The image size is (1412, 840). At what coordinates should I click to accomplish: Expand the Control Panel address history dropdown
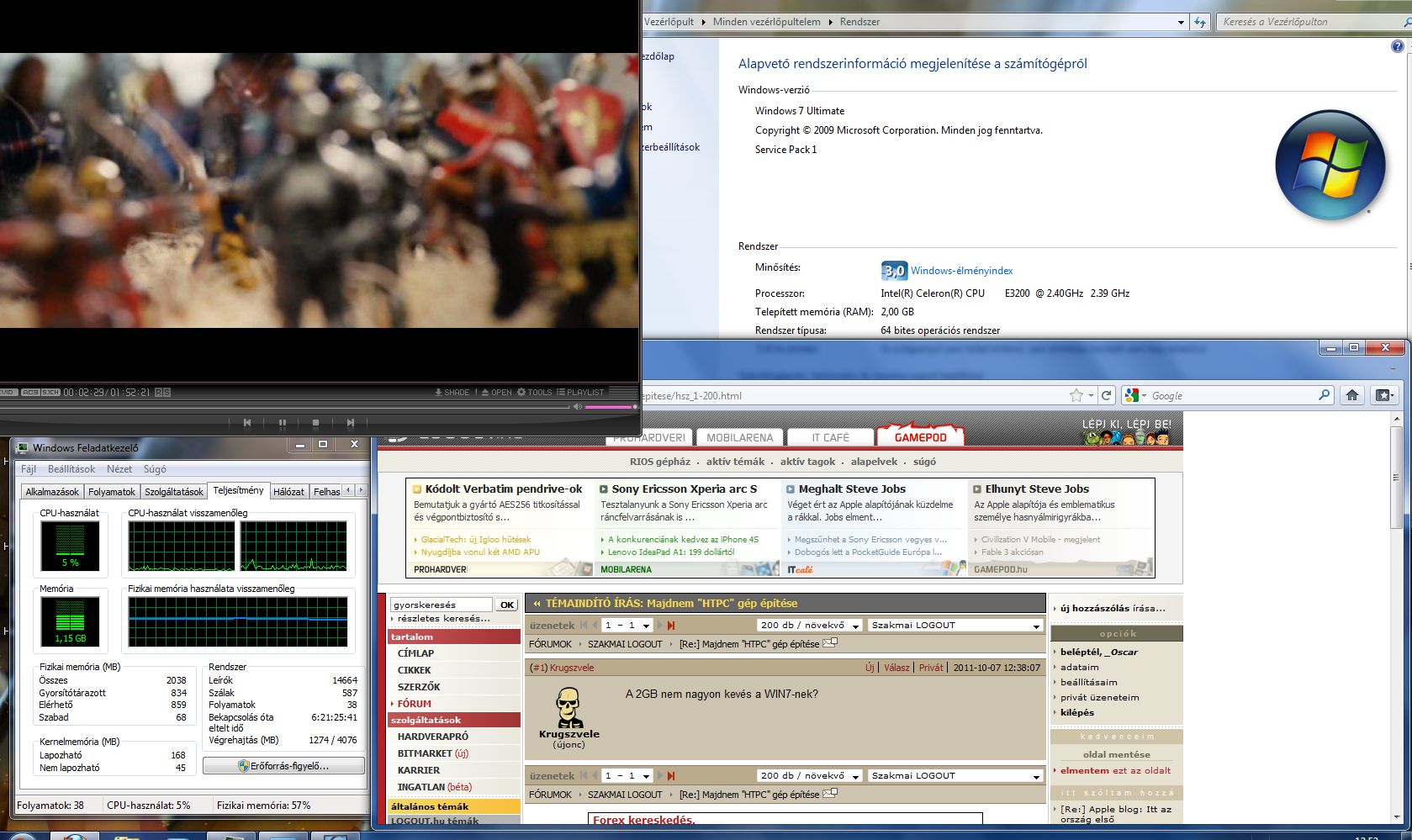(x=1181, y=22)
